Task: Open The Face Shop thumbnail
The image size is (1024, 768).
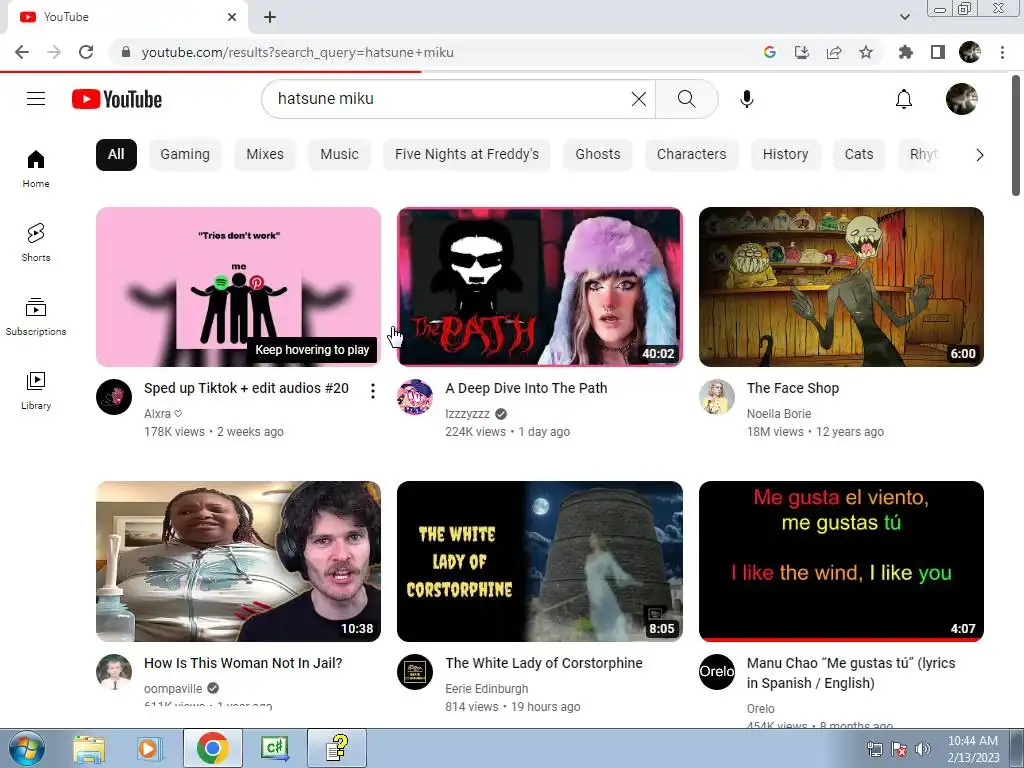Action: [841, 287]
